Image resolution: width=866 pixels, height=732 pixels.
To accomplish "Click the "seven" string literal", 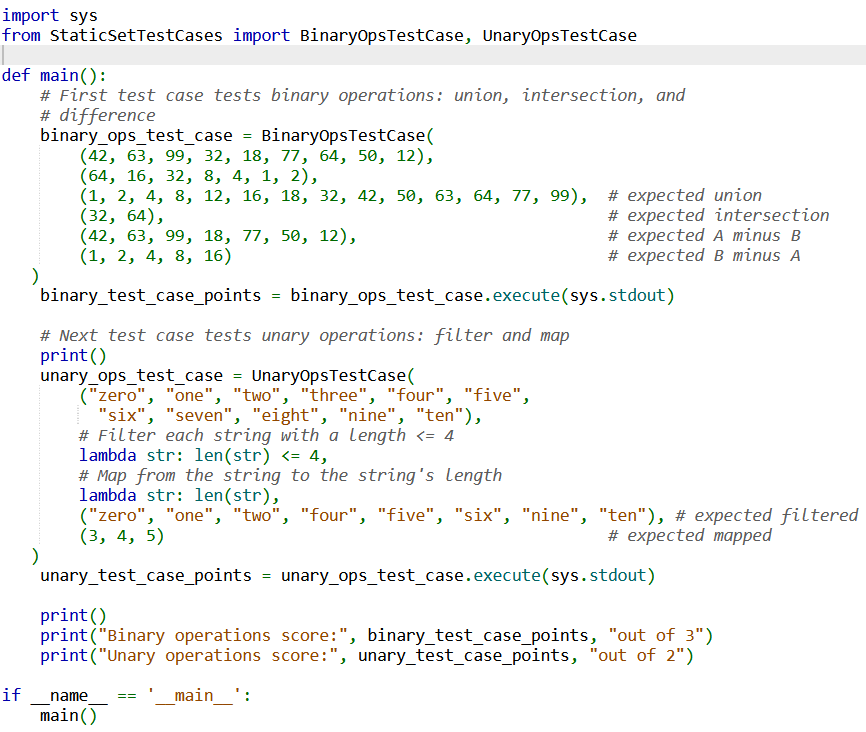I will tap(198, 415).
